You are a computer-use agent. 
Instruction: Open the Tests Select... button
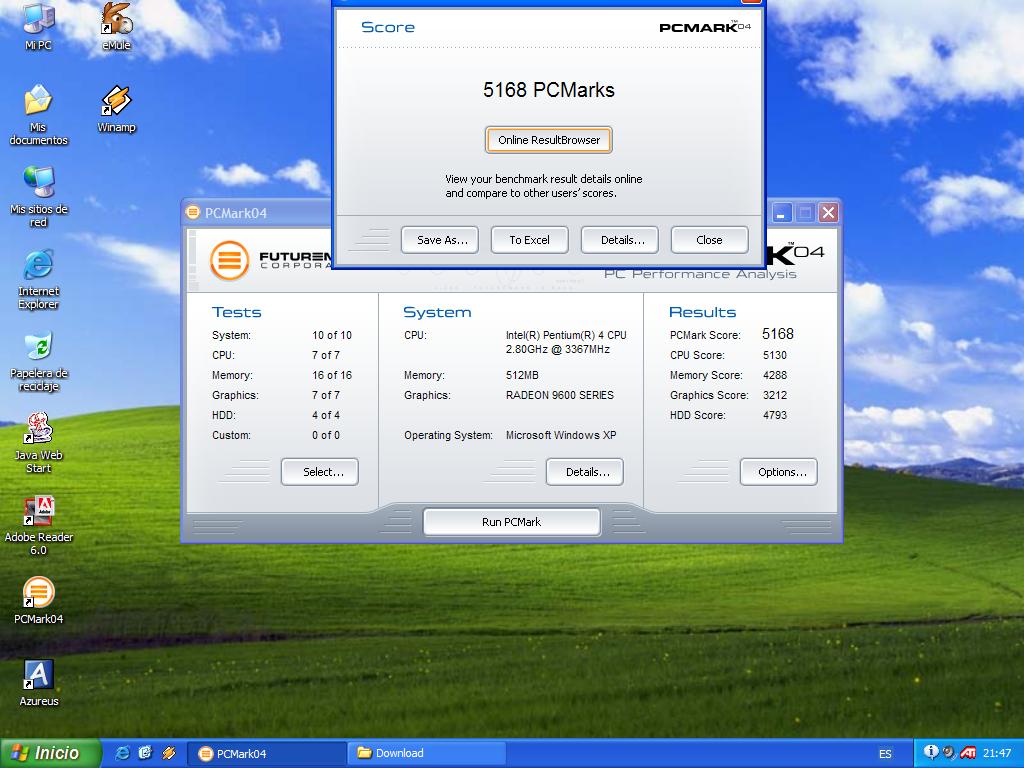[x=319, y=472]
